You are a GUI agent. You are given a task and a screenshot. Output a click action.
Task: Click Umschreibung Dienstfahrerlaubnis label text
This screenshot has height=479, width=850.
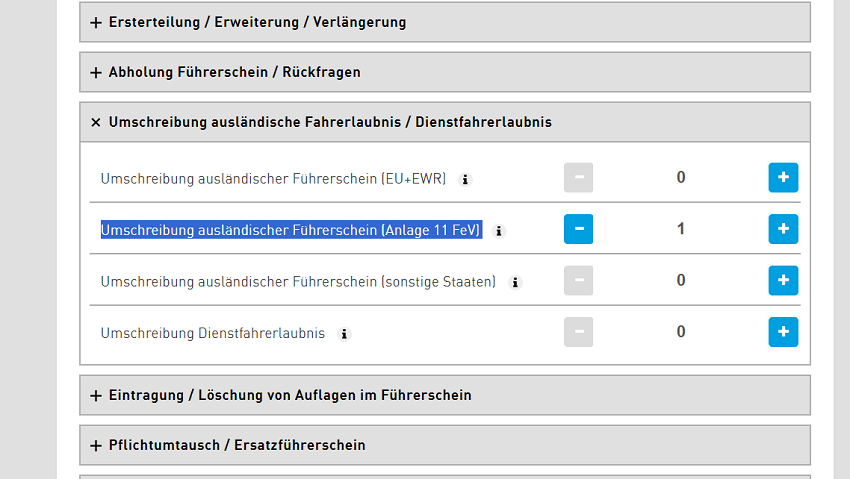tap(212, 333)
